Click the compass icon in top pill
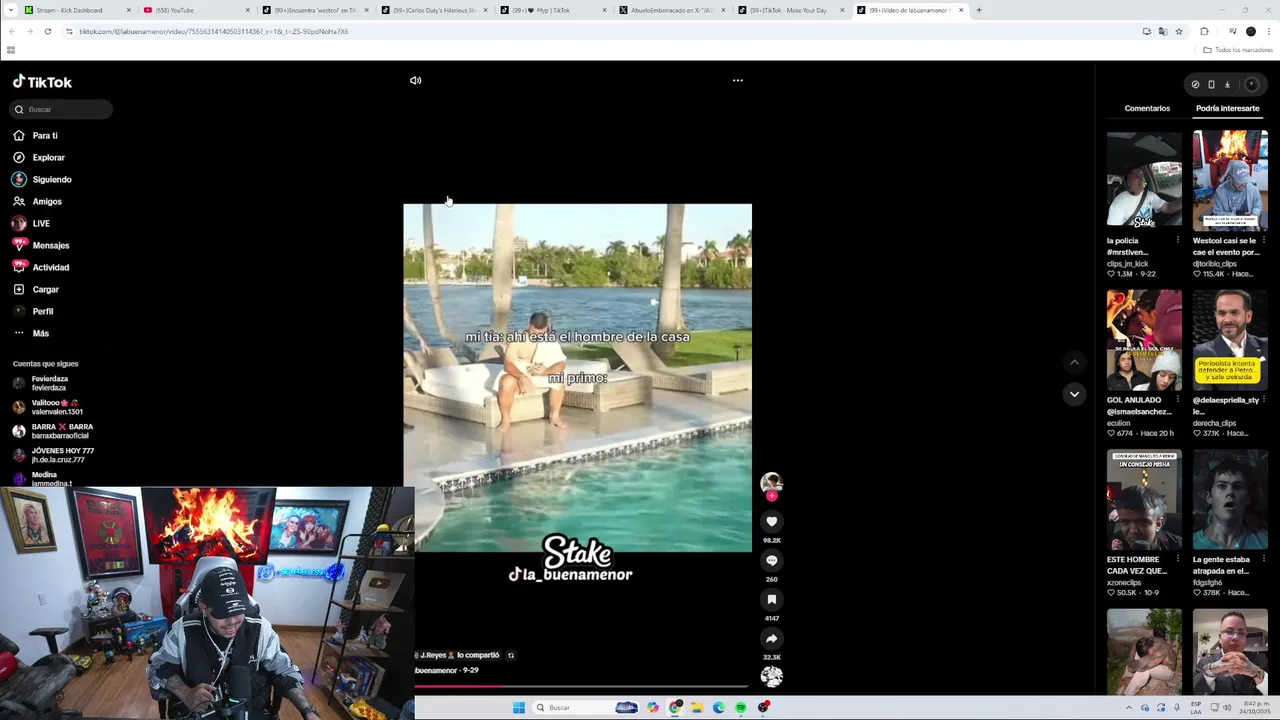The height and width of the screenshot is (720, 1280). click(1195, 84)
